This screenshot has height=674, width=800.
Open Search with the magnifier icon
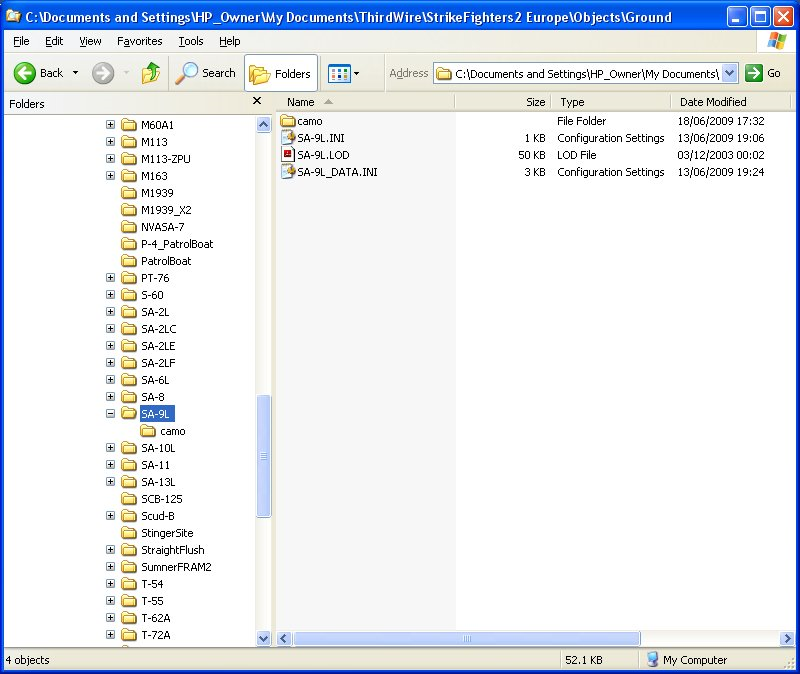click(x=186, y=73)
